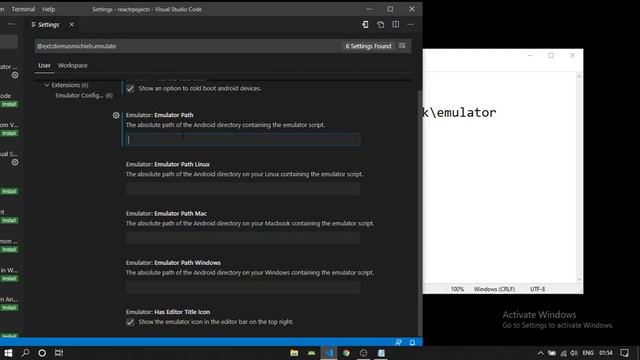Show hidden system tray icons

540,353
